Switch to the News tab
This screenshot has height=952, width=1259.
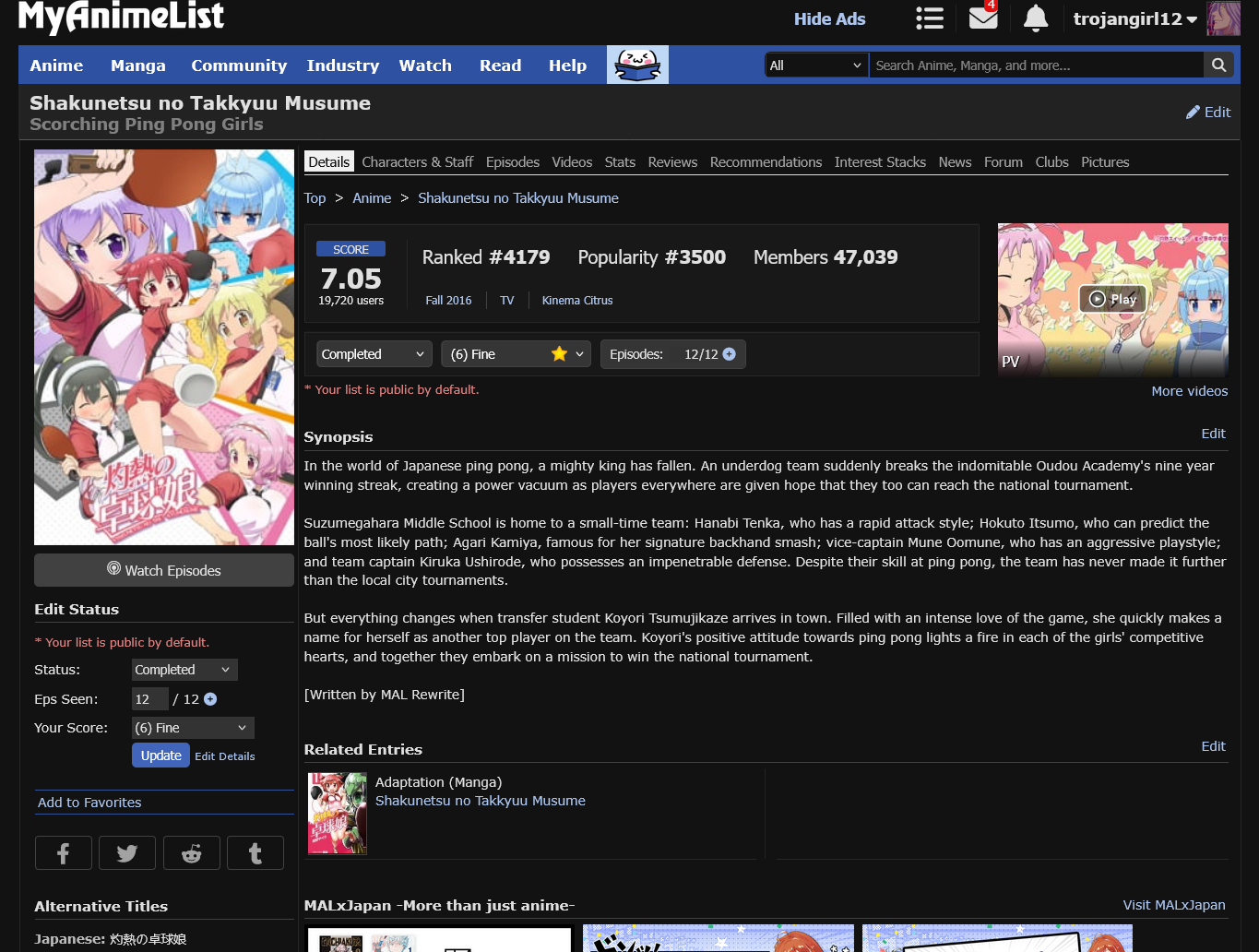coord(955,161)
